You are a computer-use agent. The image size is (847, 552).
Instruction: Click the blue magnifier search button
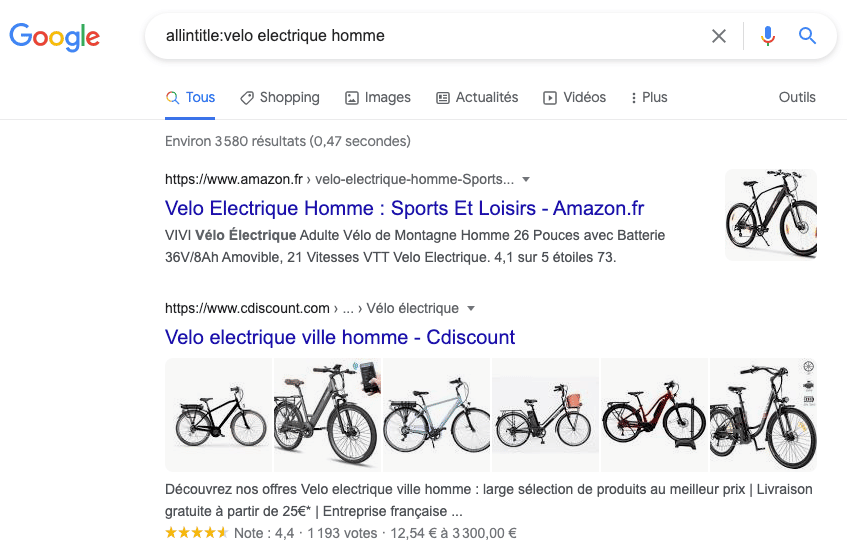click(x=808, y=36)
